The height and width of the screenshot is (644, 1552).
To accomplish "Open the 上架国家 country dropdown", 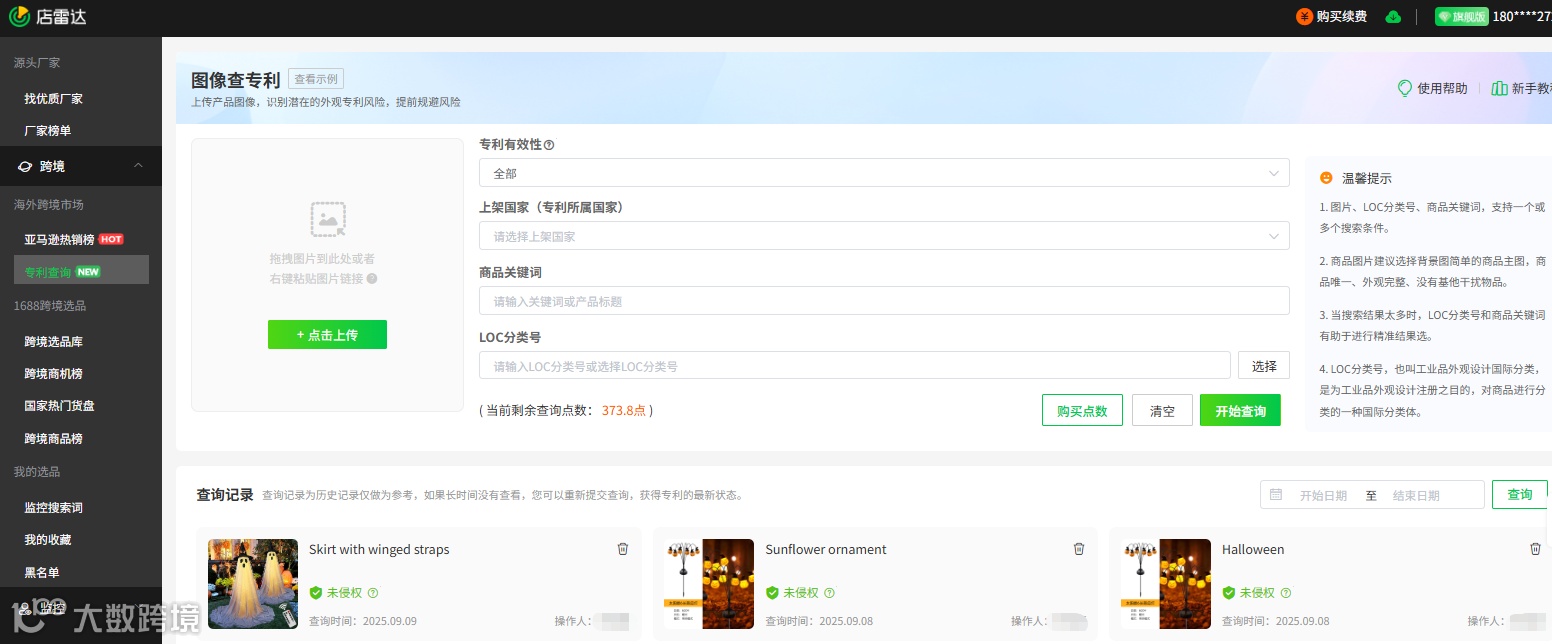I will [x=884, y=236].
